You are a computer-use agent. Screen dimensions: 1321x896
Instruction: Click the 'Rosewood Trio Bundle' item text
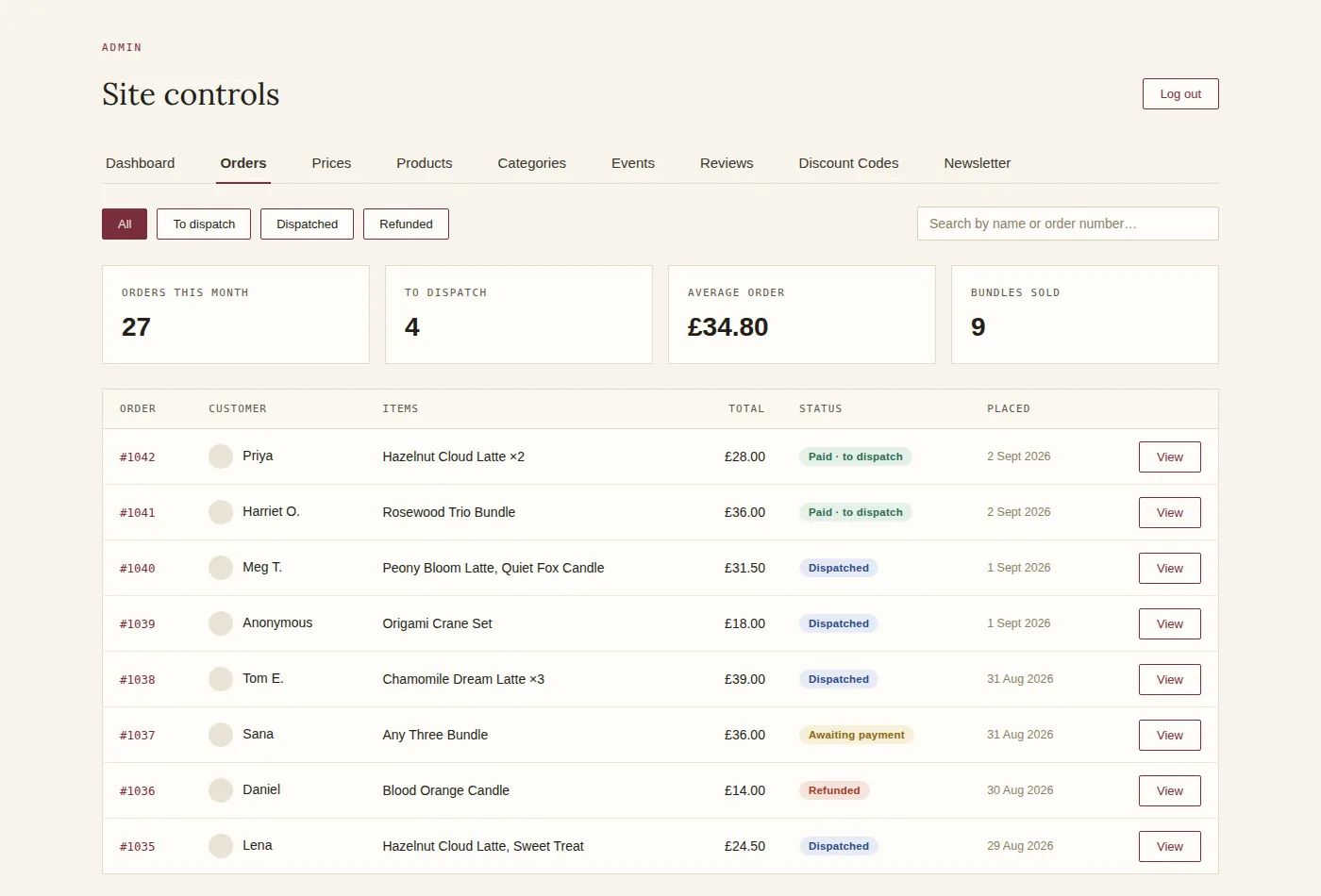pyautogui.click(x=449, y=512)
